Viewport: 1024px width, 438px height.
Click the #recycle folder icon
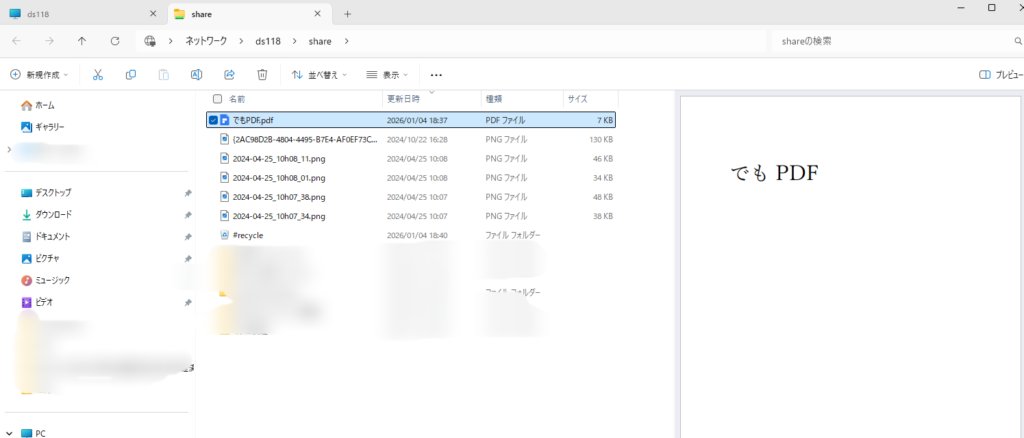click(224, 235)
